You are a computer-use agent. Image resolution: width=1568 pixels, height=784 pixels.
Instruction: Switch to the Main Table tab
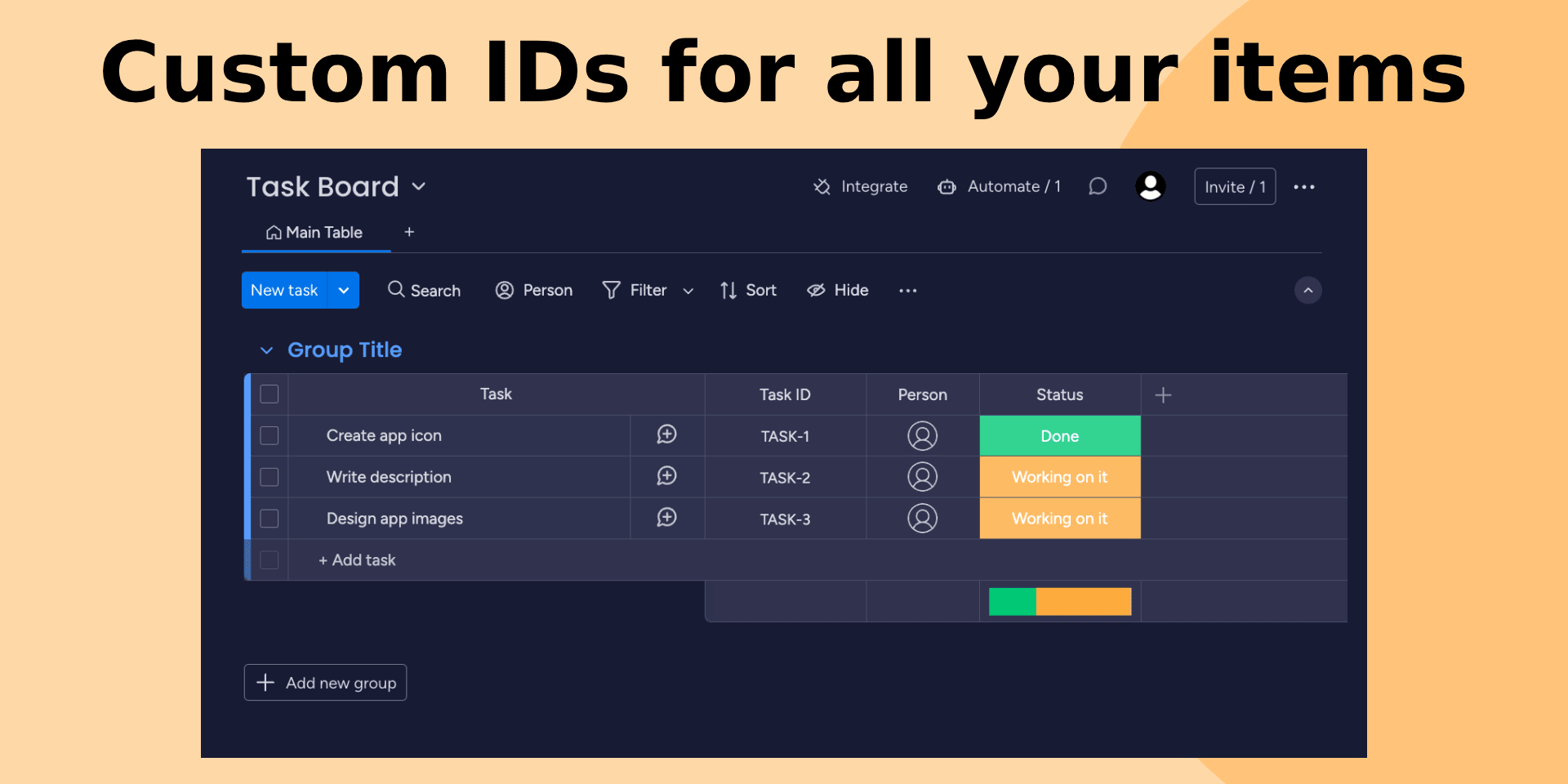[316, 233]
